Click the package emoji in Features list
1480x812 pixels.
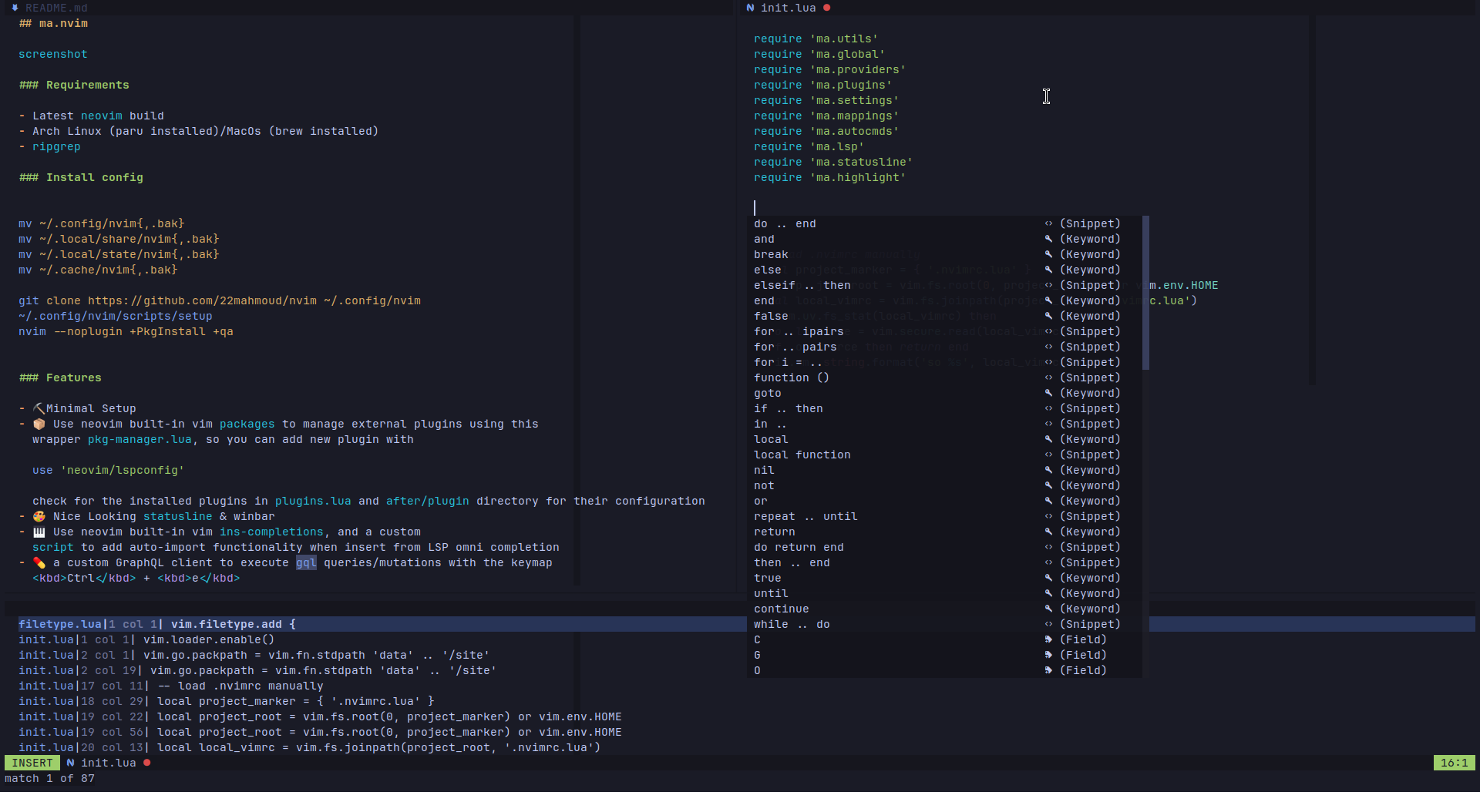pyautogui.click(x=39, y=424)
